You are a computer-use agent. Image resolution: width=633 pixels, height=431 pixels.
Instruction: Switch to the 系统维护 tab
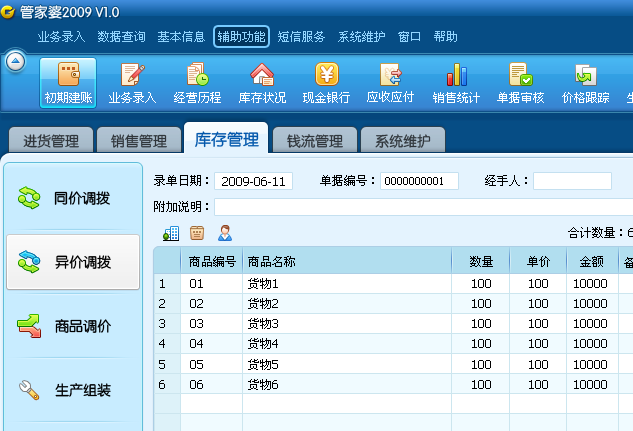pyautogui.click(x=403, y=140)
